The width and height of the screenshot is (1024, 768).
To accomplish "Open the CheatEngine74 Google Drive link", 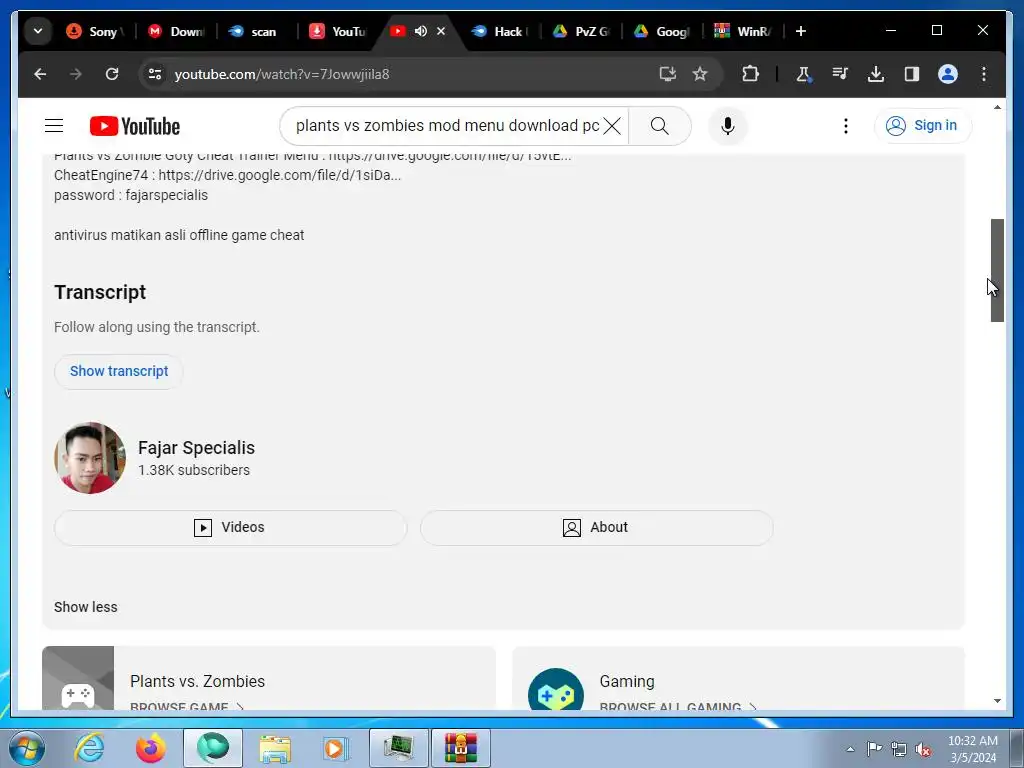I will click(x=280, y=175).
